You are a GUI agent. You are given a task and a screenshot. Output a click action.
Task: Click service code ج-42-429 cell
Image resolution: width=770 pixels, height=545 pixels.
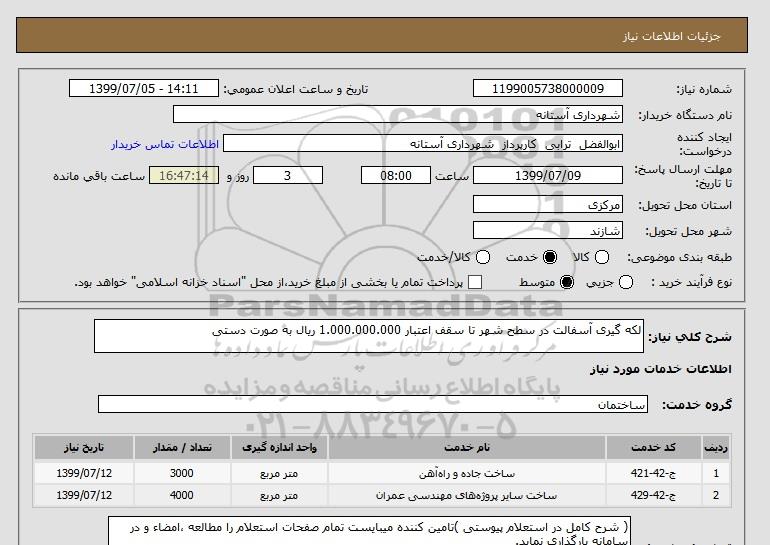(x=653, y=495)
